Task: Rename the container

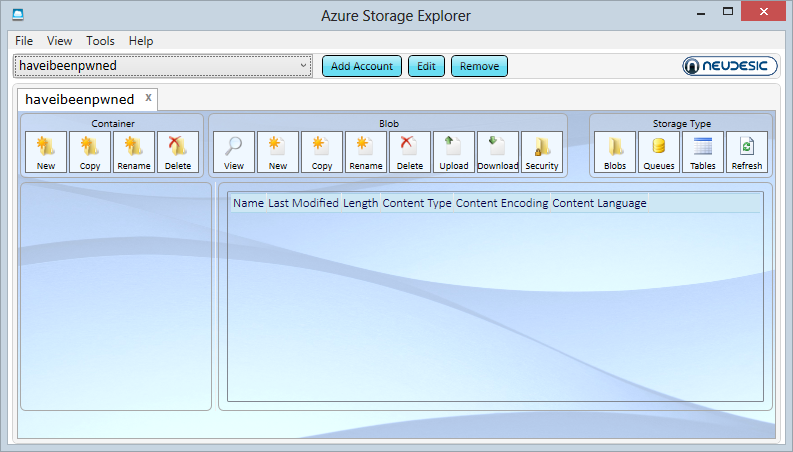Action: [x=134, y=152]
